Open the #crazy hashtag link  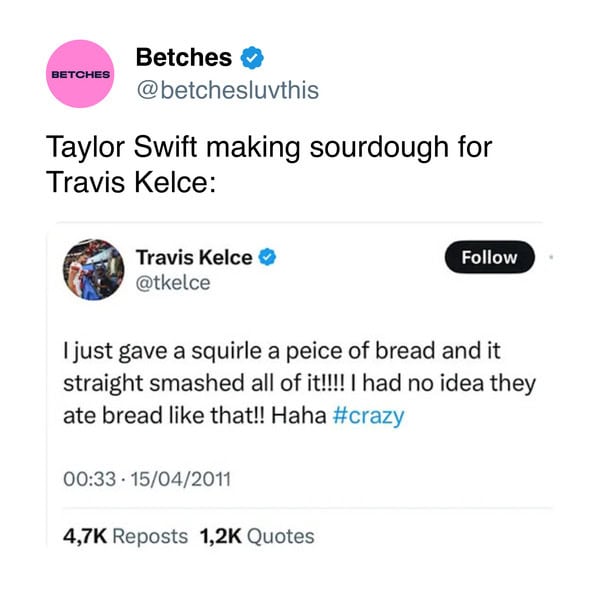368,416
